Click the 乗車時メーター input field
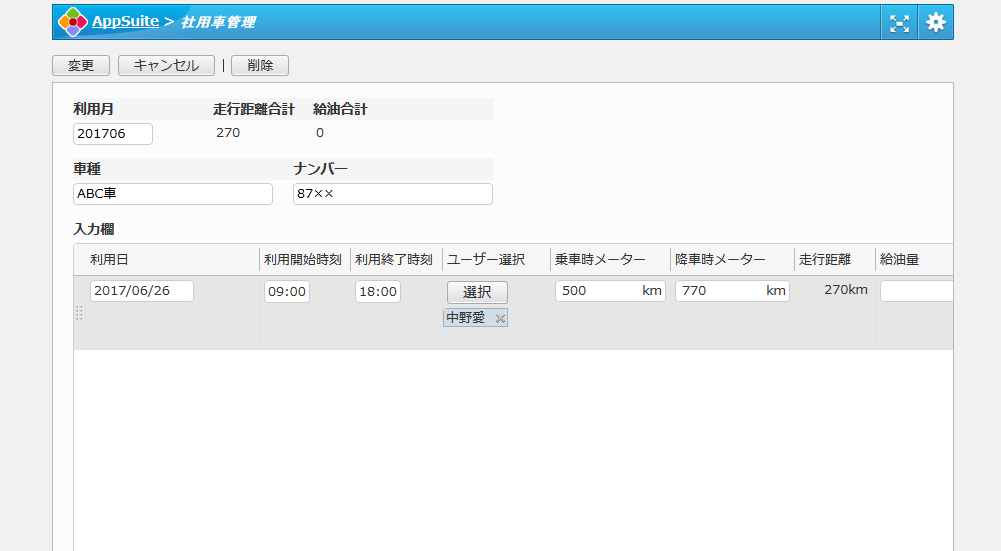 [598, 291]
